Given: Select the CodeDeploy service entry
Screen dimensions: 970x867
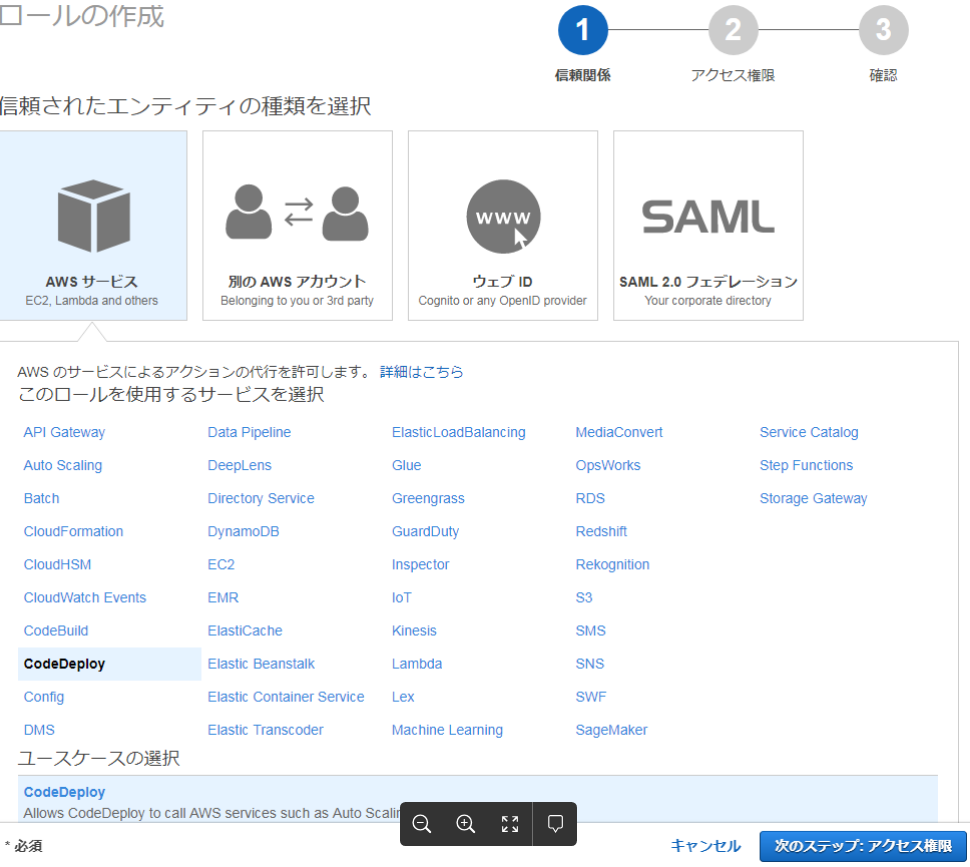Looking at the screenshot, I should pyautogui.click(x=65, y=663).
